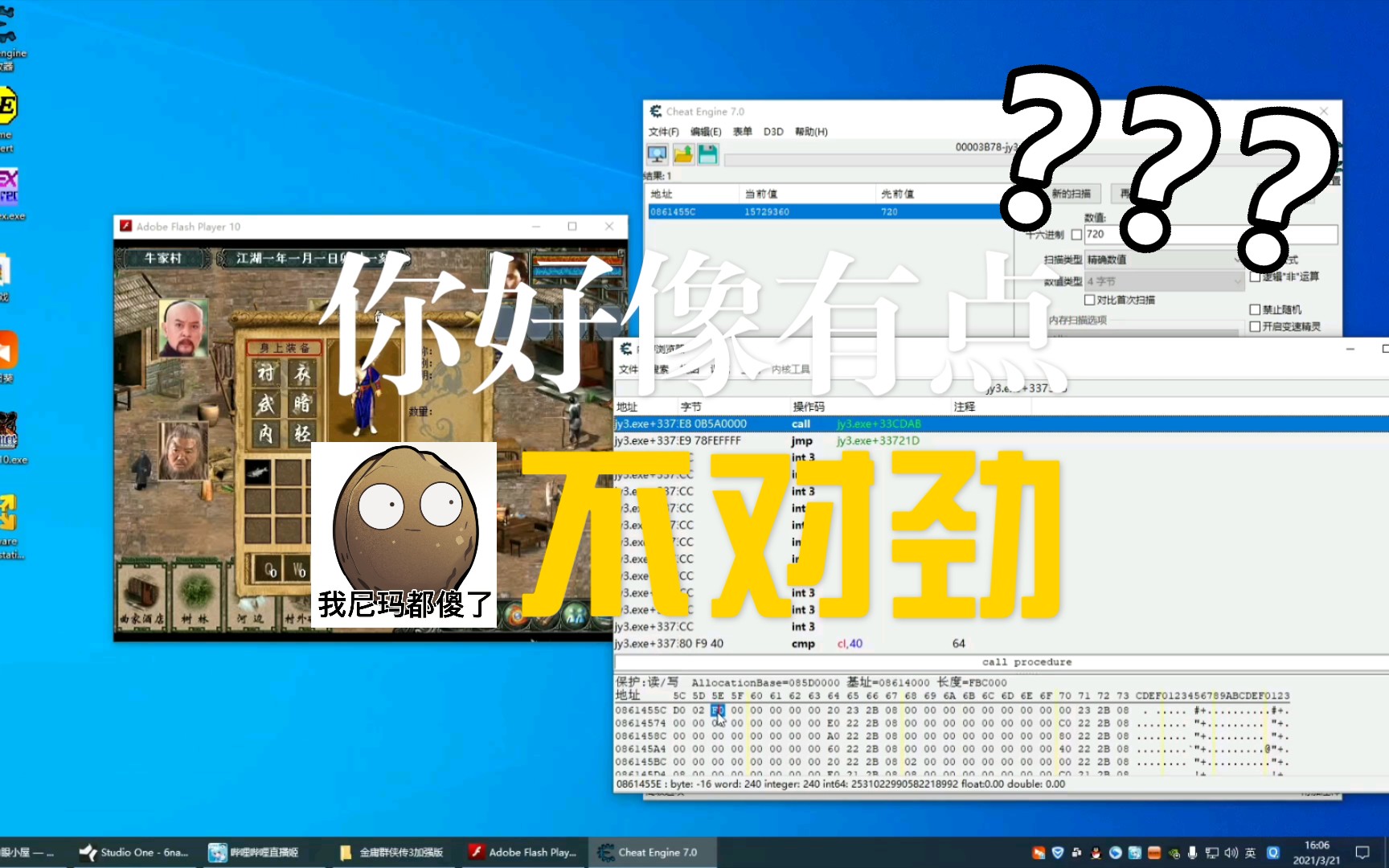Select the 暗 equipment slot in the game
This screenshot has width=1389, height=868.
(302, 403)
